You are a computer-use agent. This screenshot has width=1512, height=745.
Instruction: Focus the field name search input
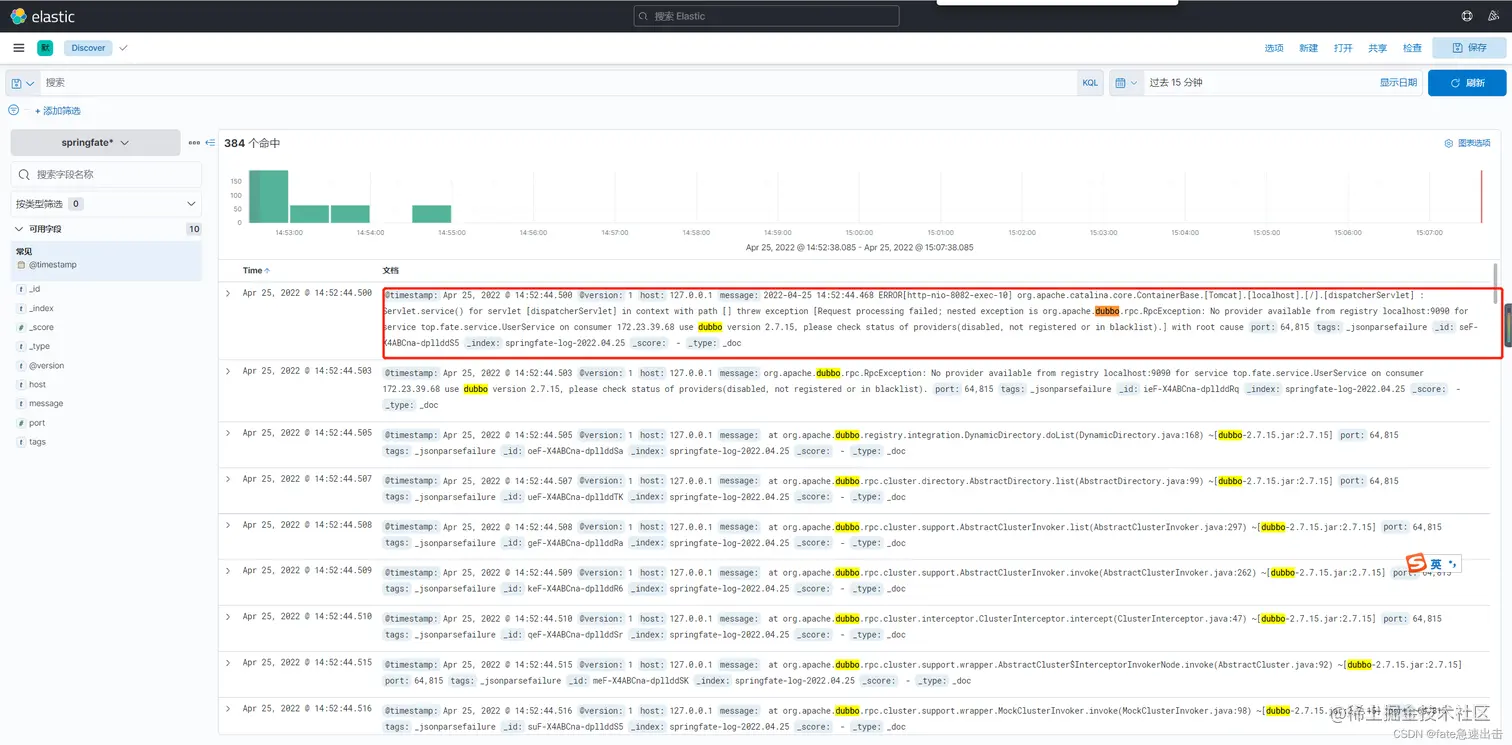[x=106, y=174]
